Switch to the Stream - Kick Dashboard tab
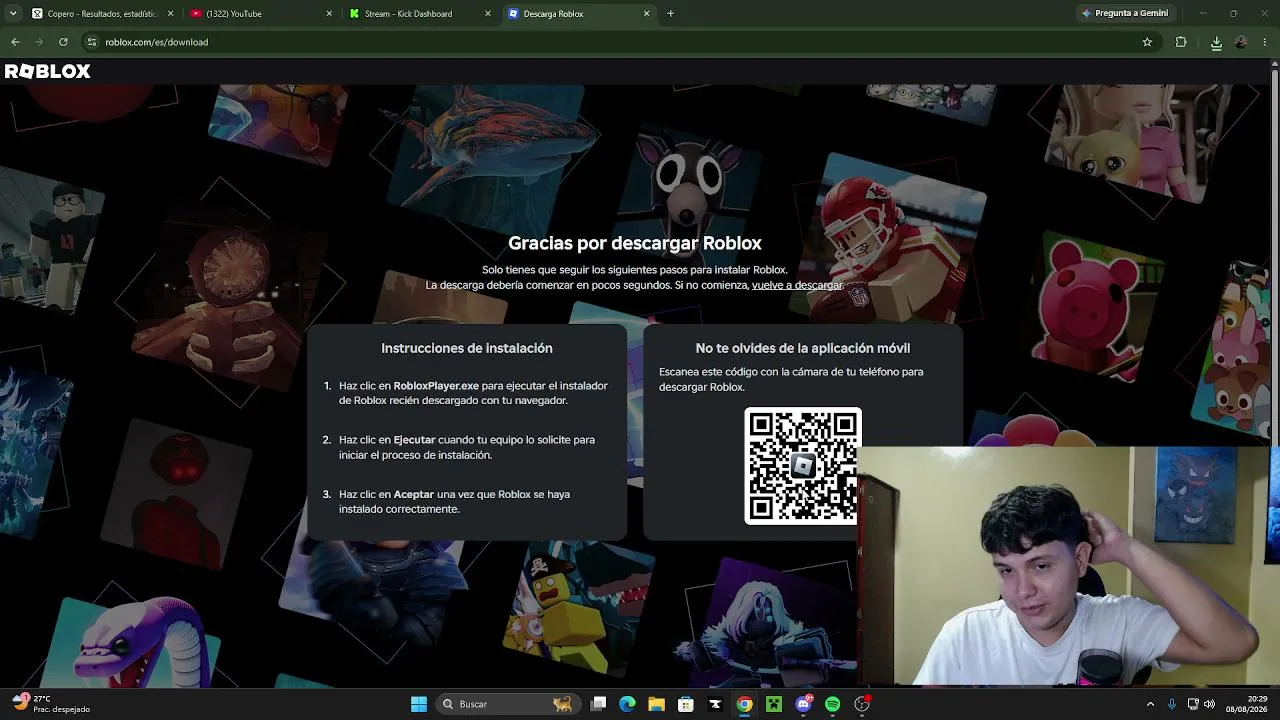1280x720 pixels. [x=419, y=14]
